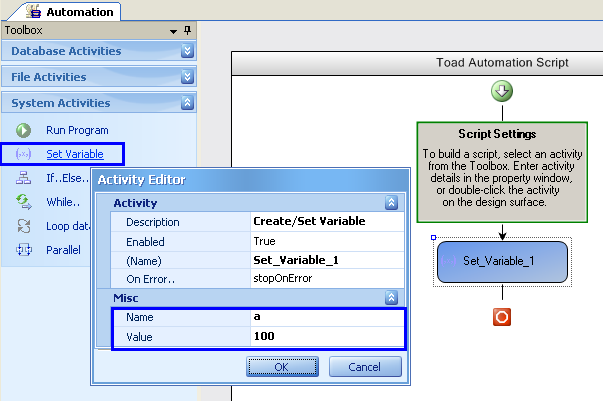Select the Set Variable link
The width and height of the screenshot is (603, 403).
(75, 154)
